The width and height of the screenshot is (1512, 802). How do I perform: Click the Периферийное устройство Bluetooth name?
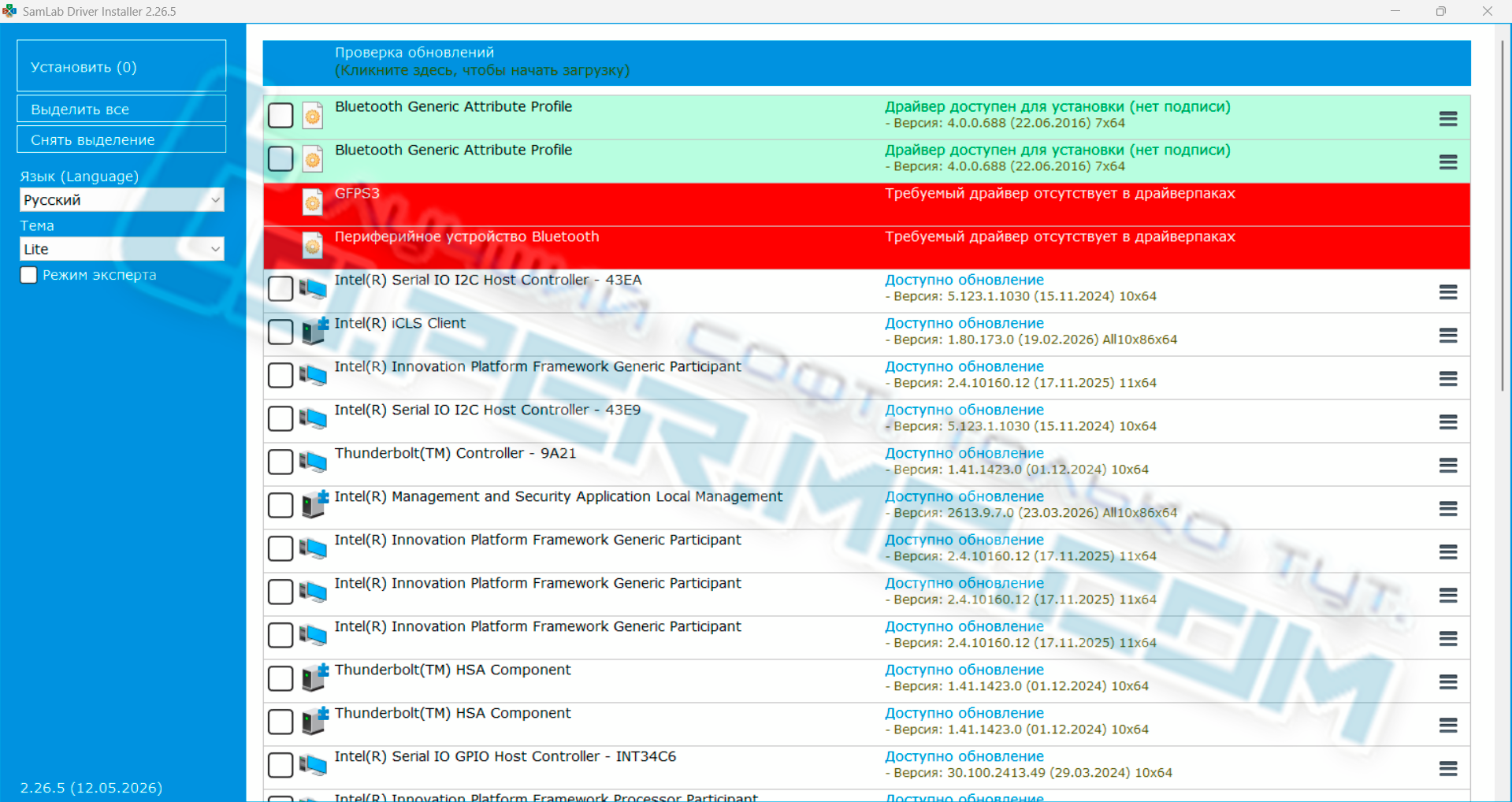coord(467,236)
